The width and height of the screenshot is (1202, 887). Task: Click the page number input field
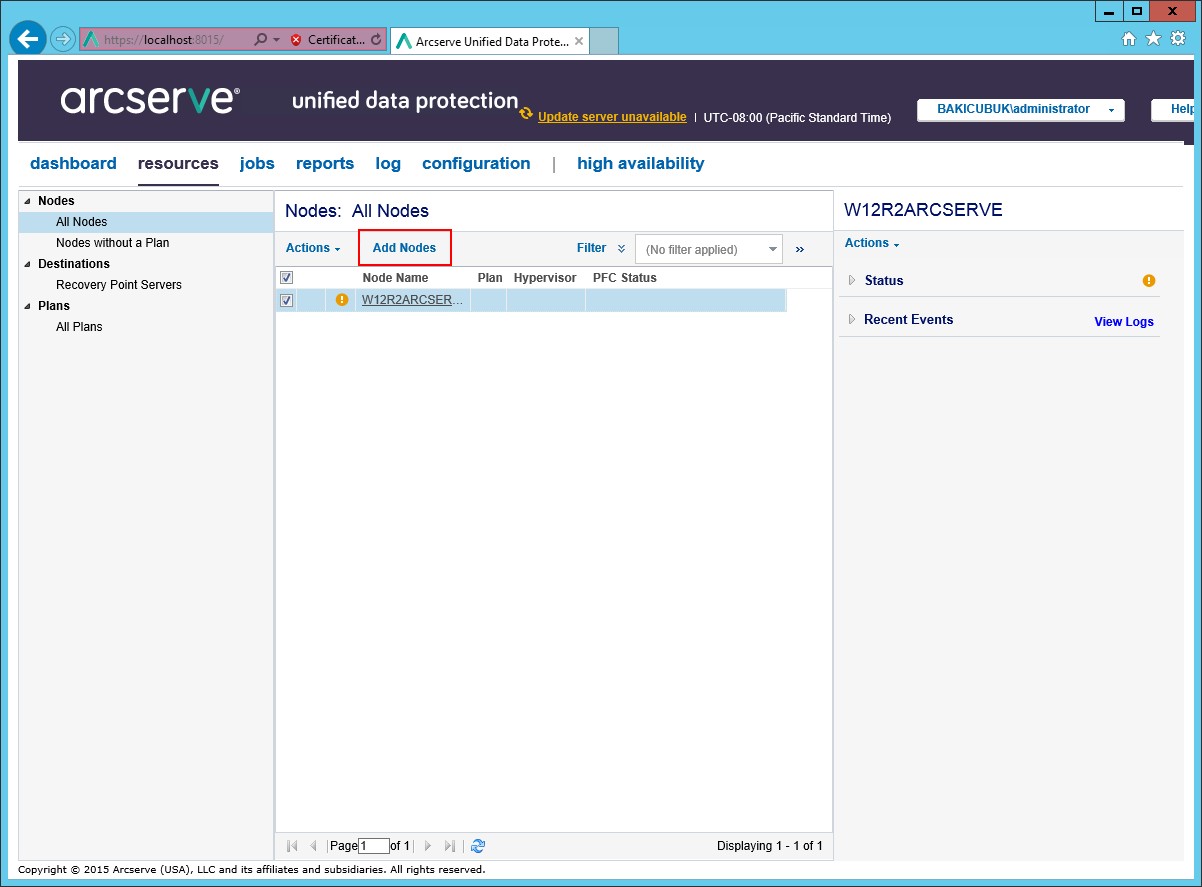[x=374, y=846]
